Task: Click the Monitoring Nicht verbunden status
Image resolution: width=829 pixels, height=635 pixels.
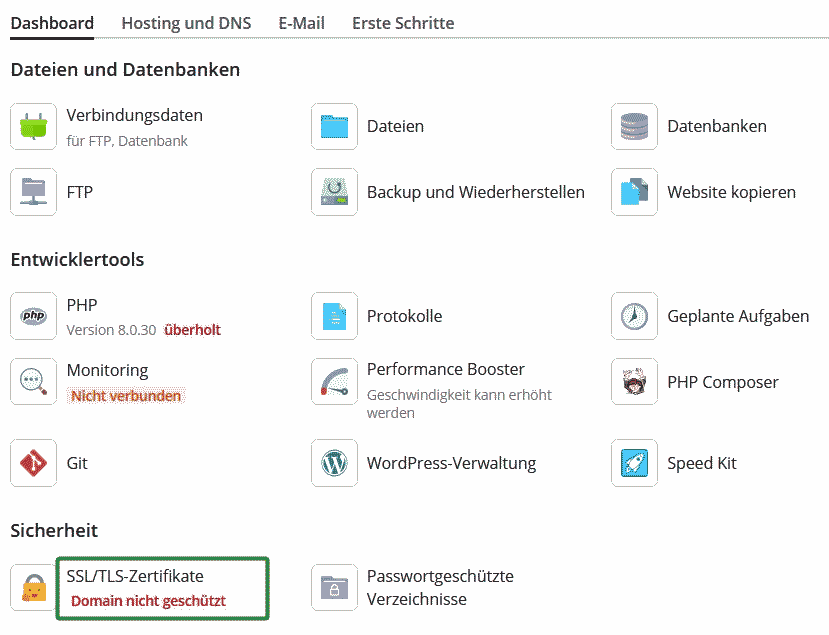Action: click(126, 396)
